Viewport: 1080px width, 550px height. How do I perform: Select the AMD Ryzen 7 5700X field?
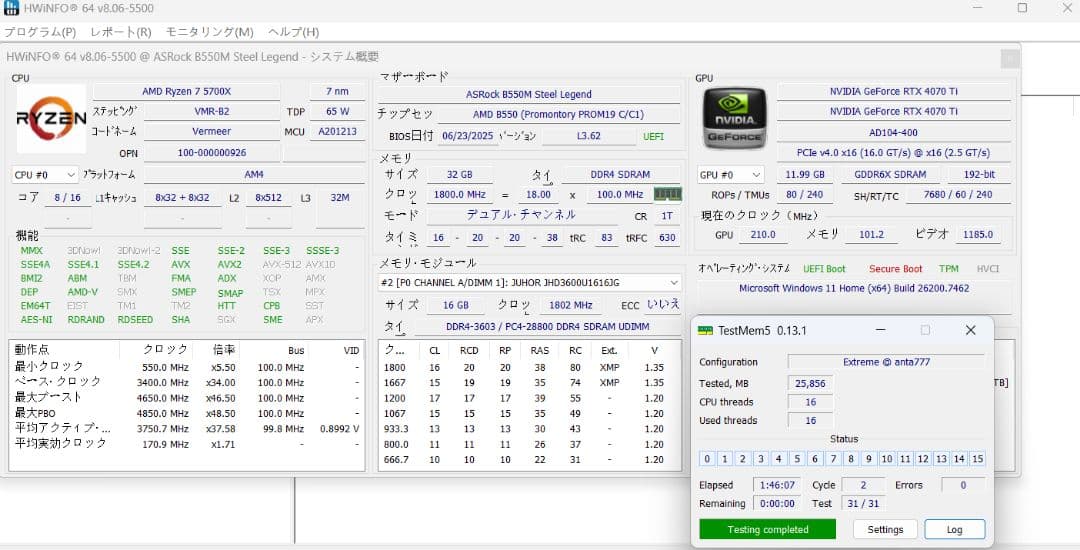click(x=187, y=92)
